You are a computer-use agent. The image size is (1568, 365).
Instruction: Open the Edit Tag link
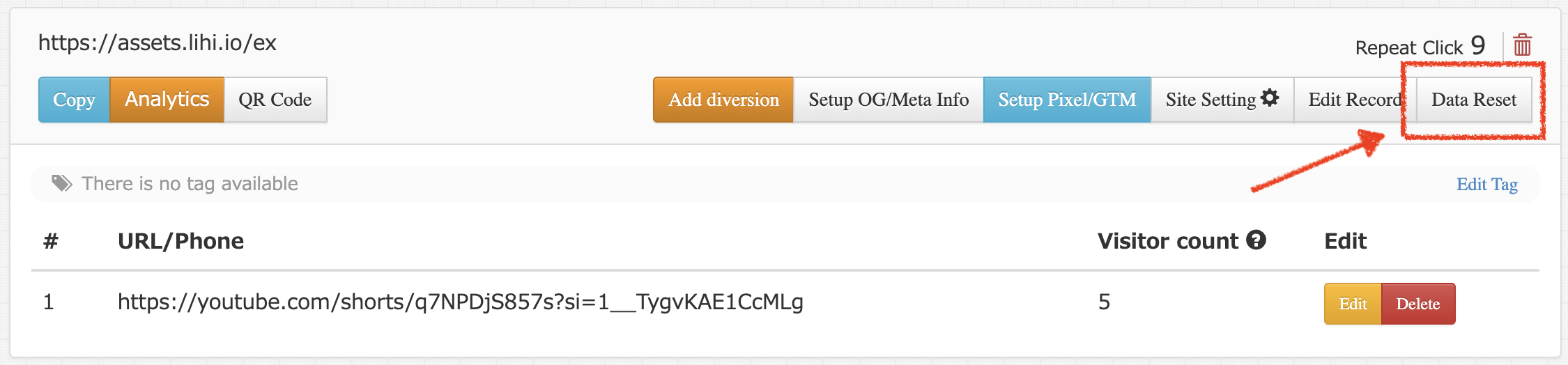coord(1486,185)
